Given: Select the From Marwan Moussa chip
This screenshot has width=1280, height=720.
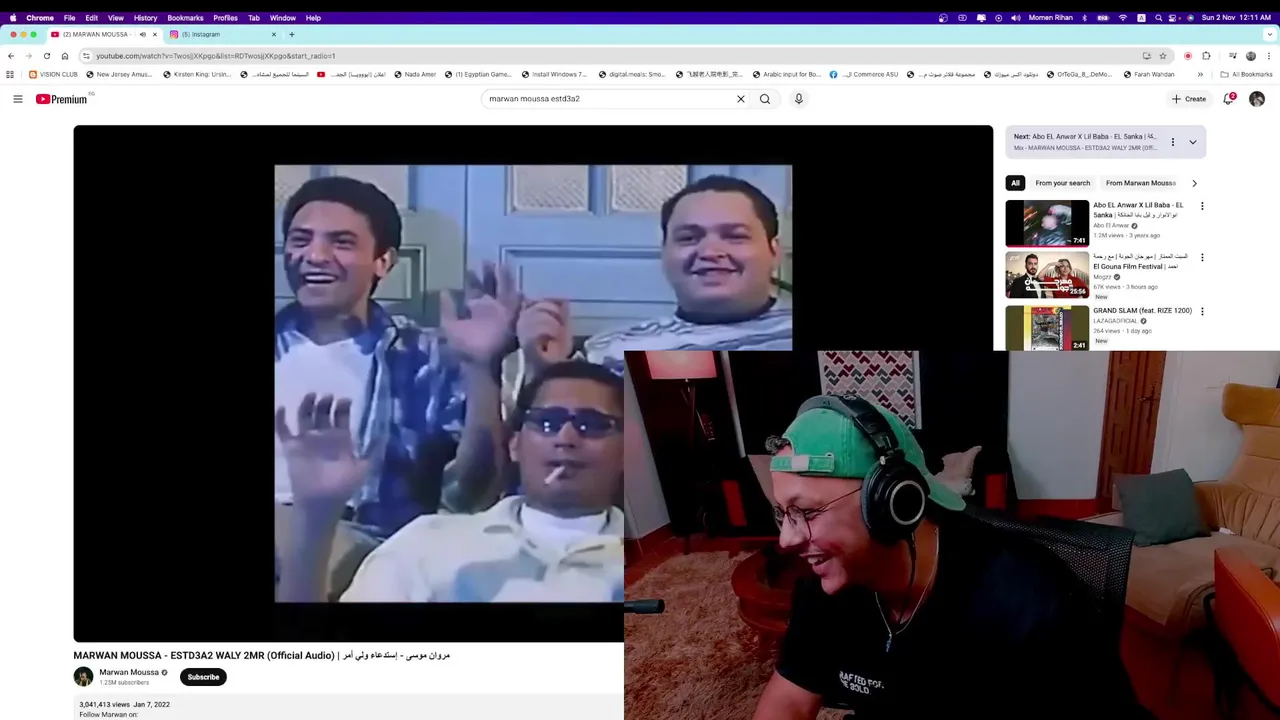Looking at the screenshot, I should tap(1140, 183).
